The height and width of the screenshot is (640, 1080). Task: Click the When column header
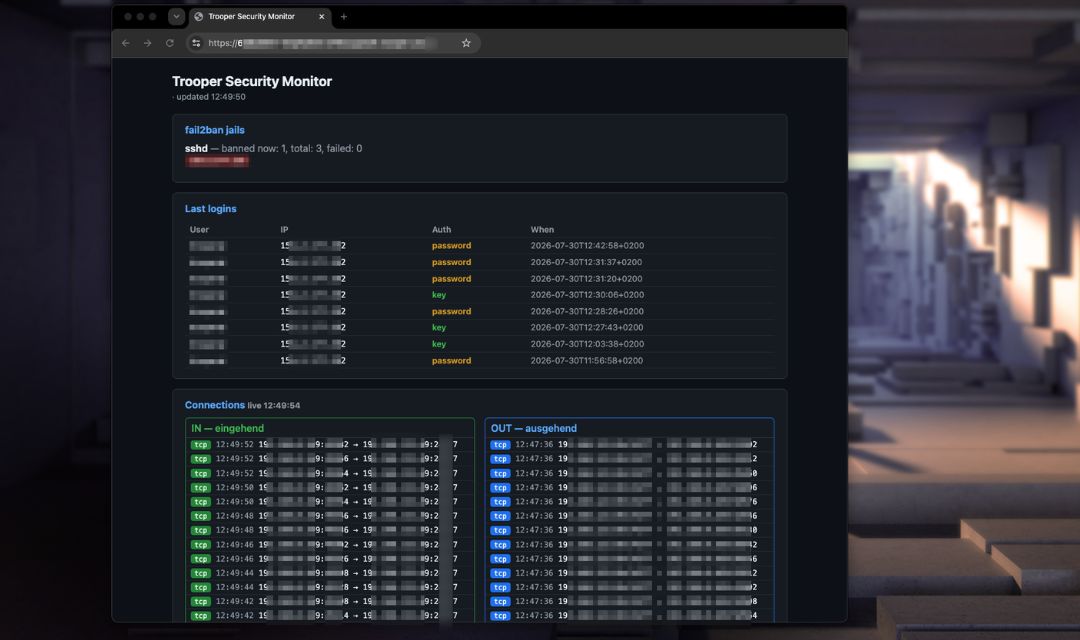[x=542, y=229]
